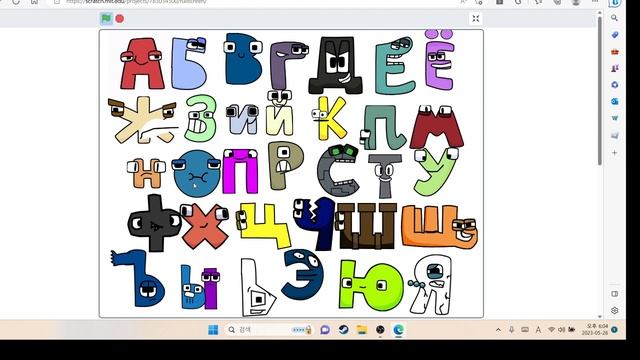Click the neon green letter Ю character
The image size is (640, 360).
(x=371, y=285)
